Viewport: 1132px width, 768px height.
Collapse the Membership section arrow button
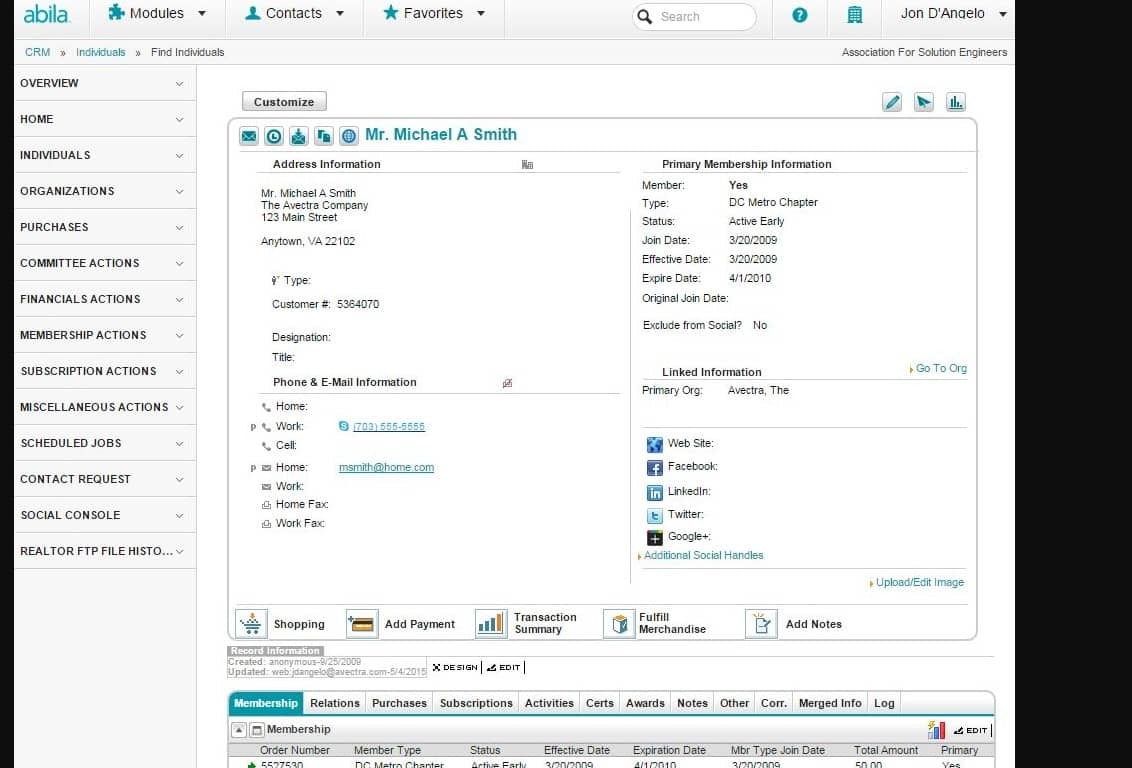coord(239,730)
